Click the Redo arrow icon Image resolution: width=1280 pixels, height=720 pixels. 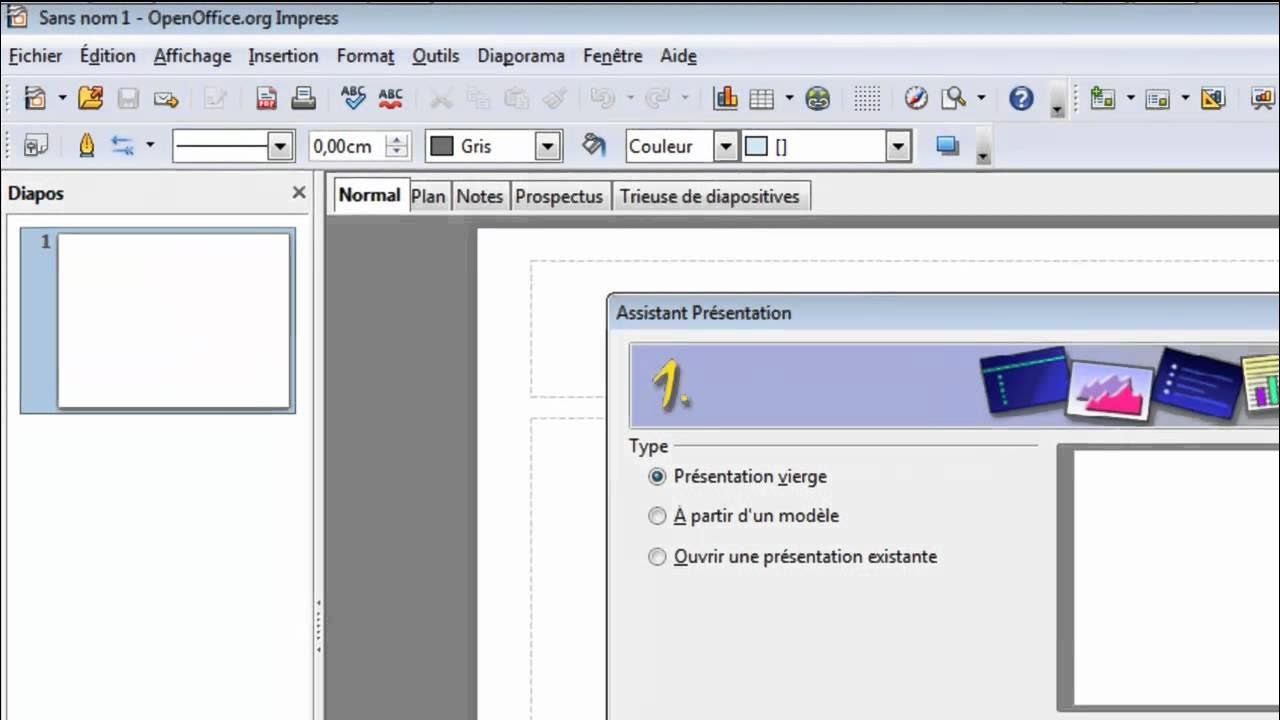[x=657, y=98]
